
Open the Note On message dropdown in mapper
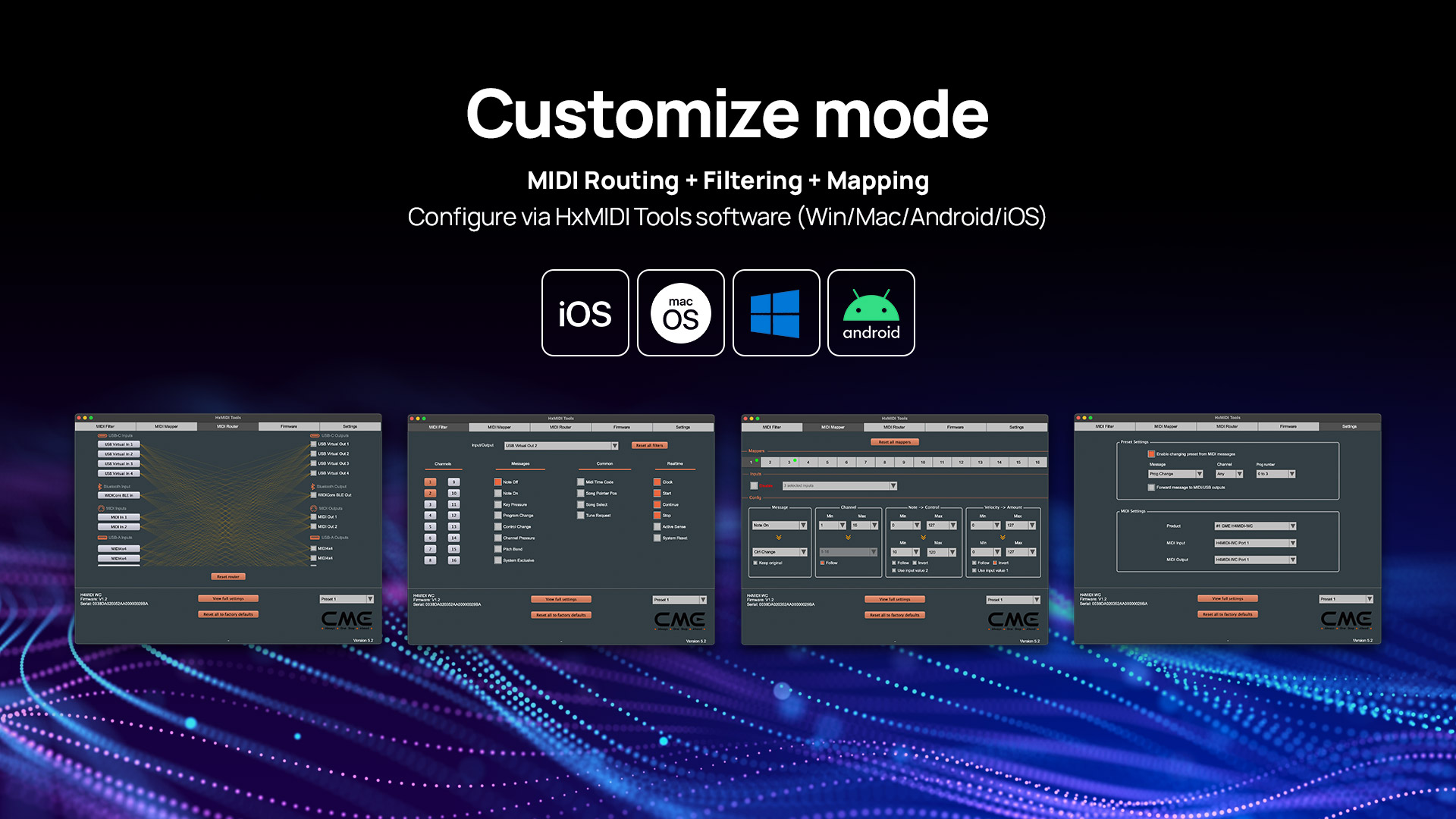pos(779,525)
